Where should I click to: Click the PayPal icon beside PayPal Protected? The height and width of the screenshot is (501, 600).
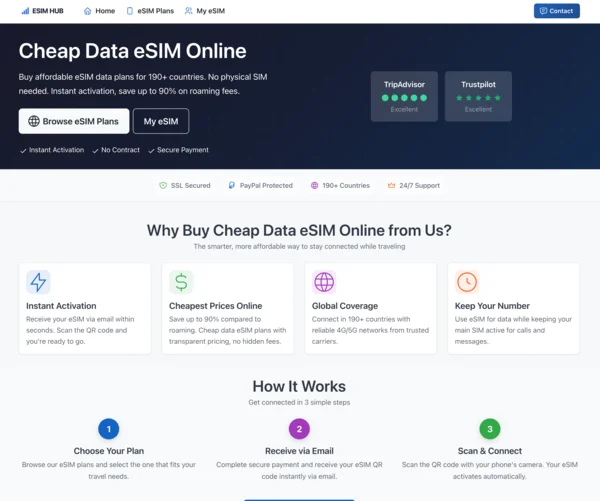click(x=232, y=186)
